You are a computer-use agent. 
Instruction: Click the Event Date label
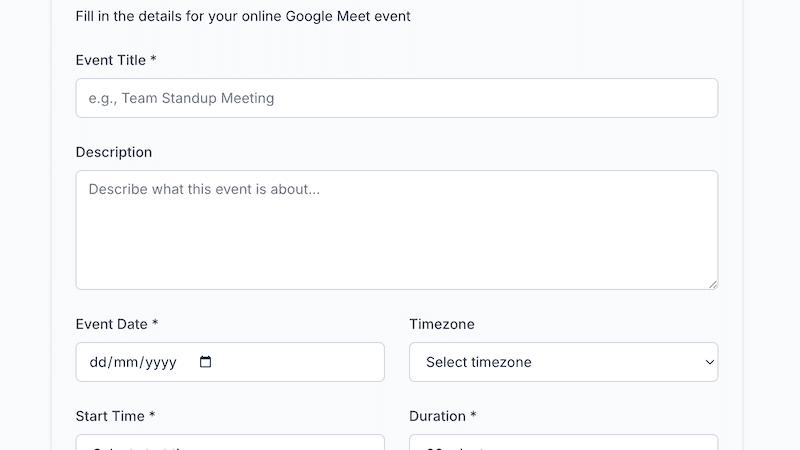111,324
